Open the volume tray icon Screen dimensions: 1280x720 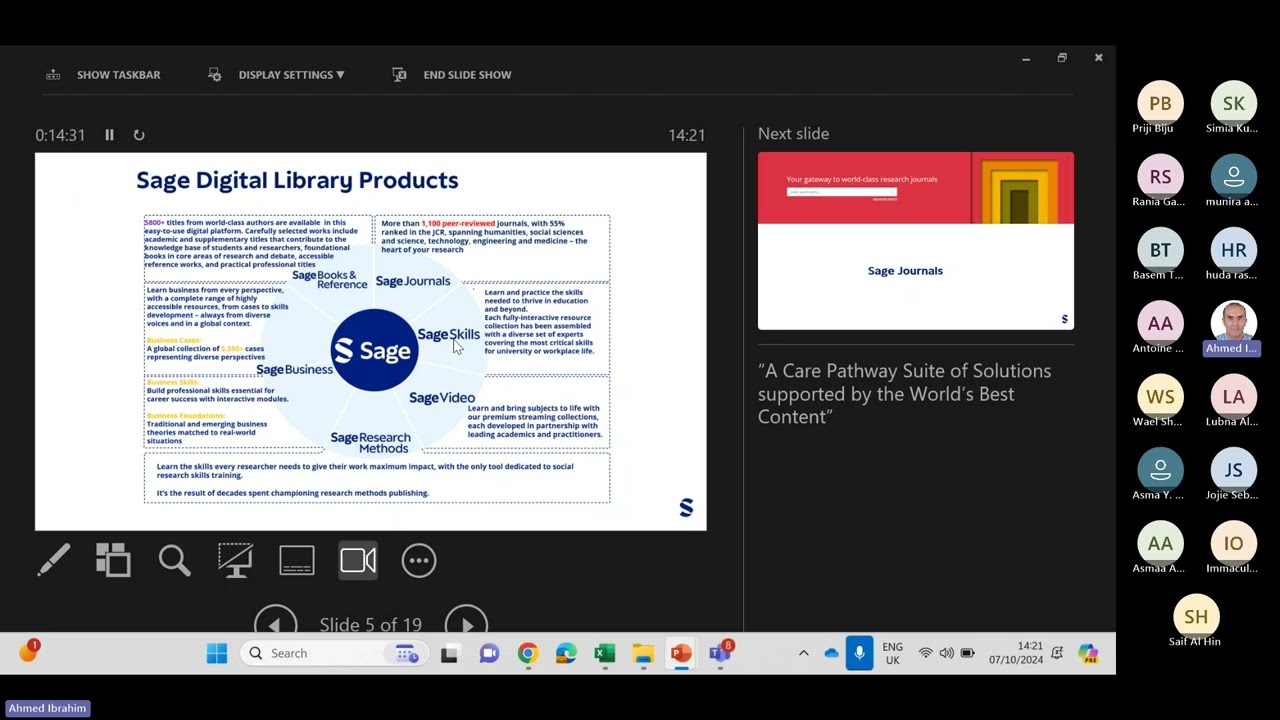click(x=946, y=653)
